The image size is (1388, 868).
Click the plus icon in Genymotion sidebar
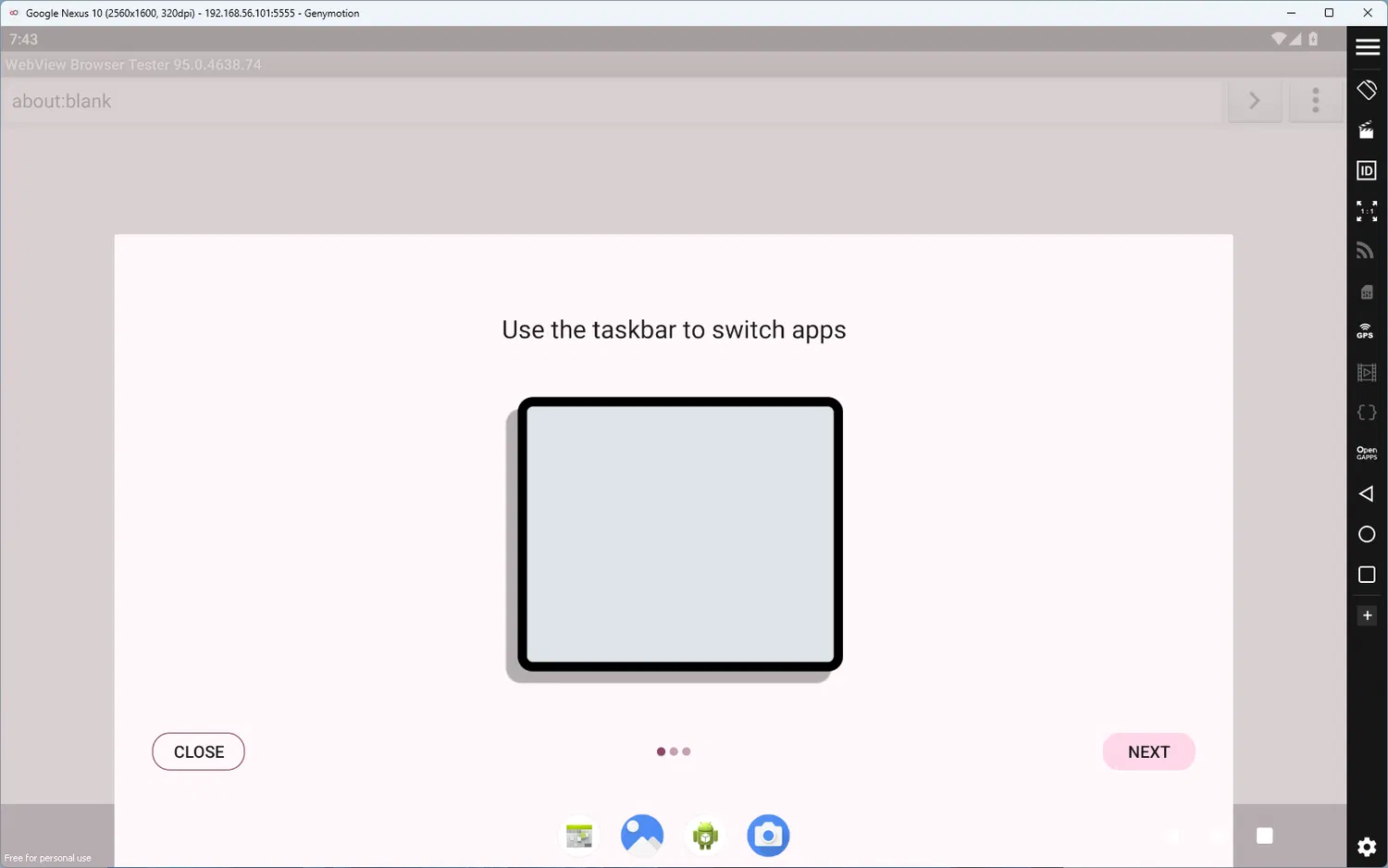(1367, 615)
